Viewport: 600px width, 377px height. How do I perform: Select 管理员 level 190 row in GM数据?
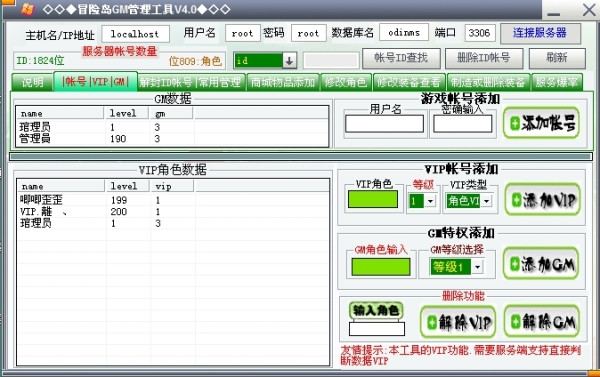click(172, 139)
